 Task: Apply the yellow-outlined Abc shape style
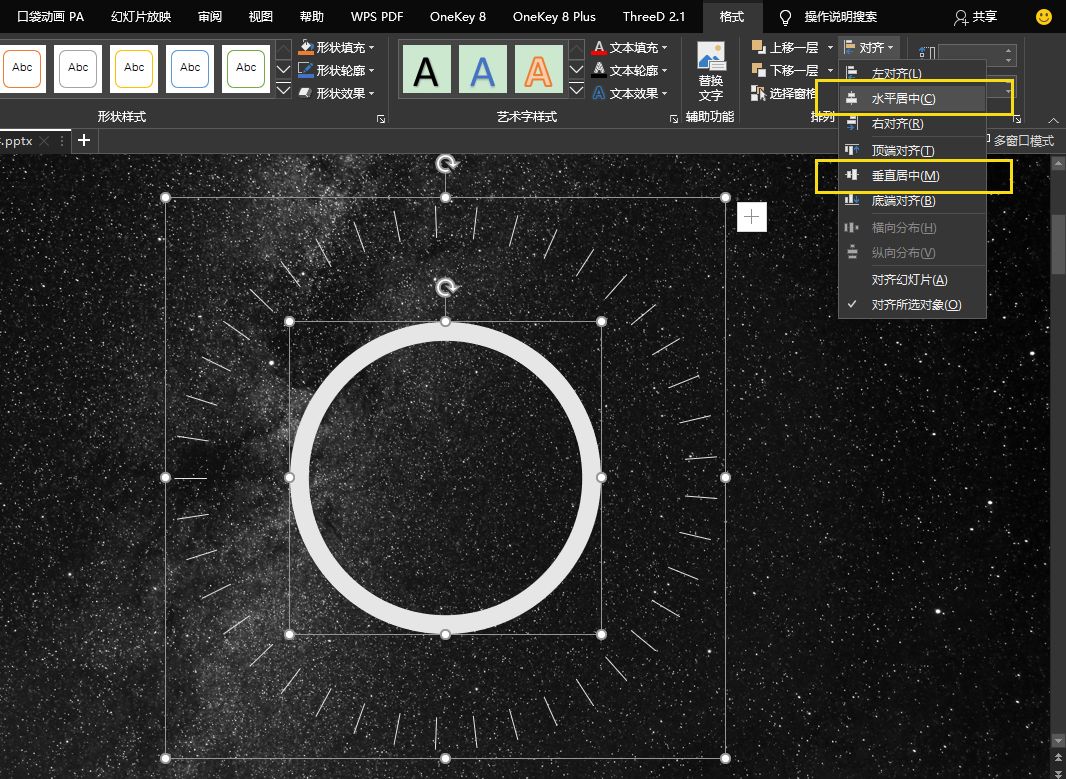click(134, 69)
